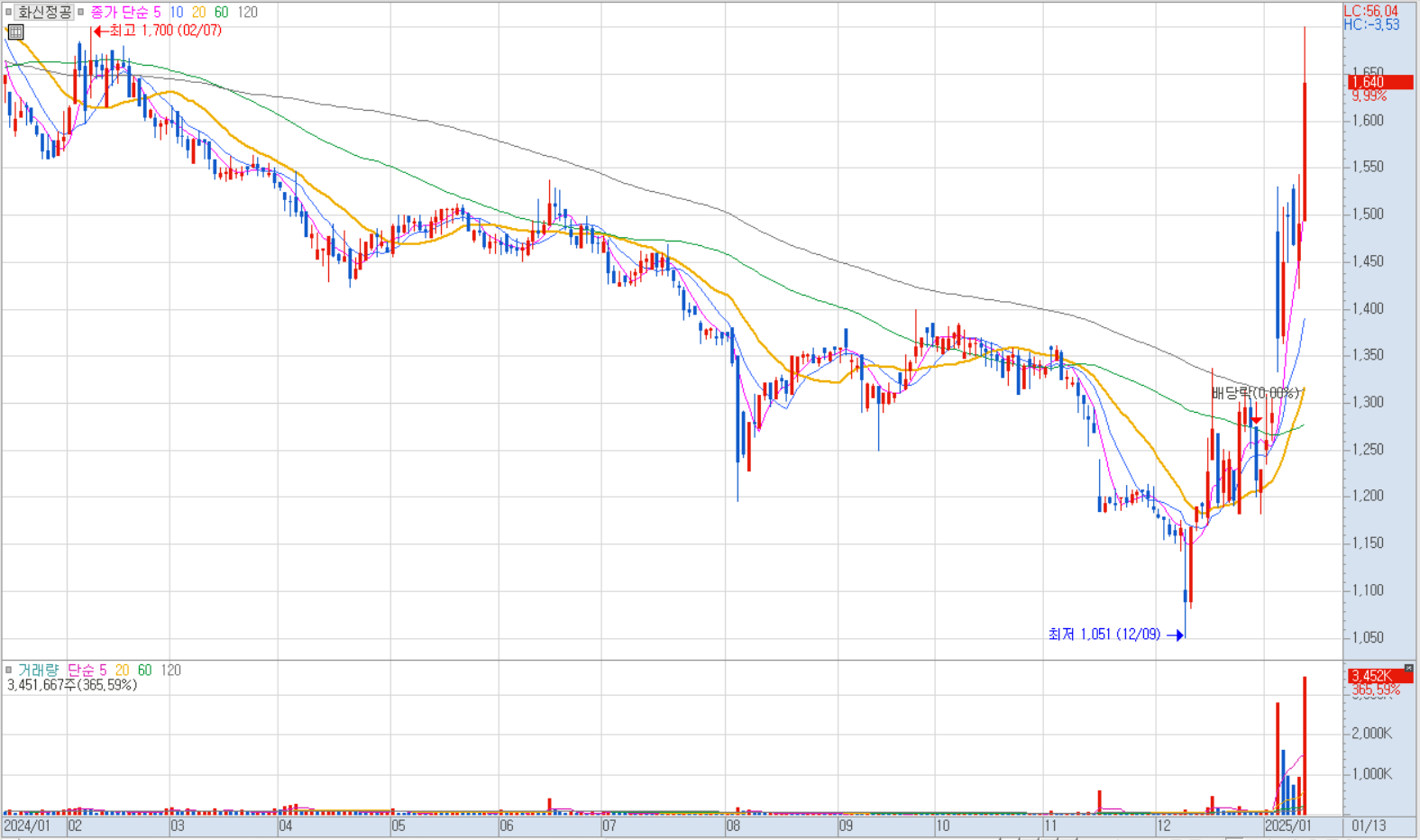Click the 1,350 price axis label

coord(1367,355)
